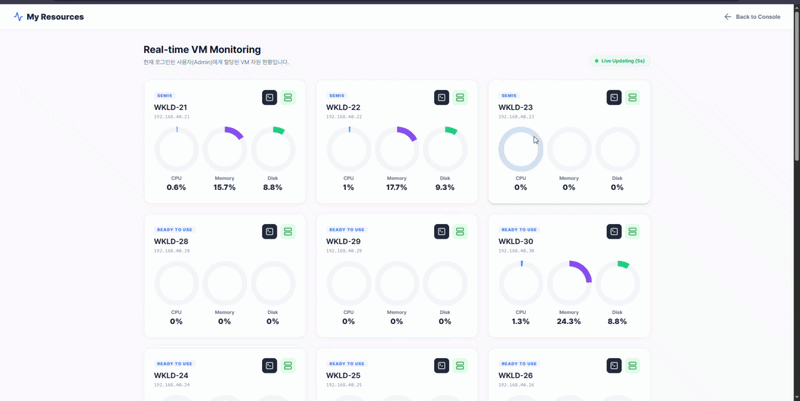The width and height of the screenshot is (800, 401).
Task: Click the green server icon on WKLD-23
Action: [633, 97]
